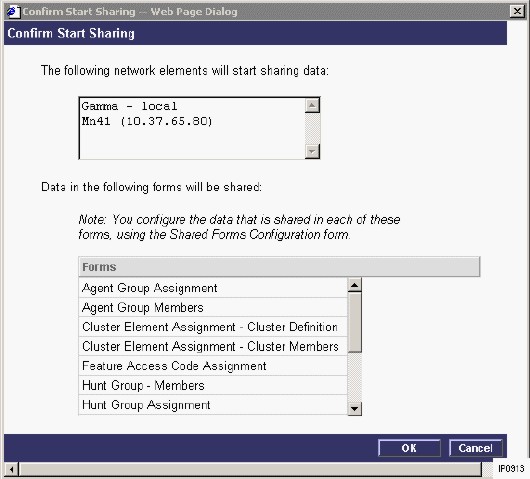Click the OK button to confirm sharing
This screenshot has width=530, height=479.
click(x=409, y=448)
